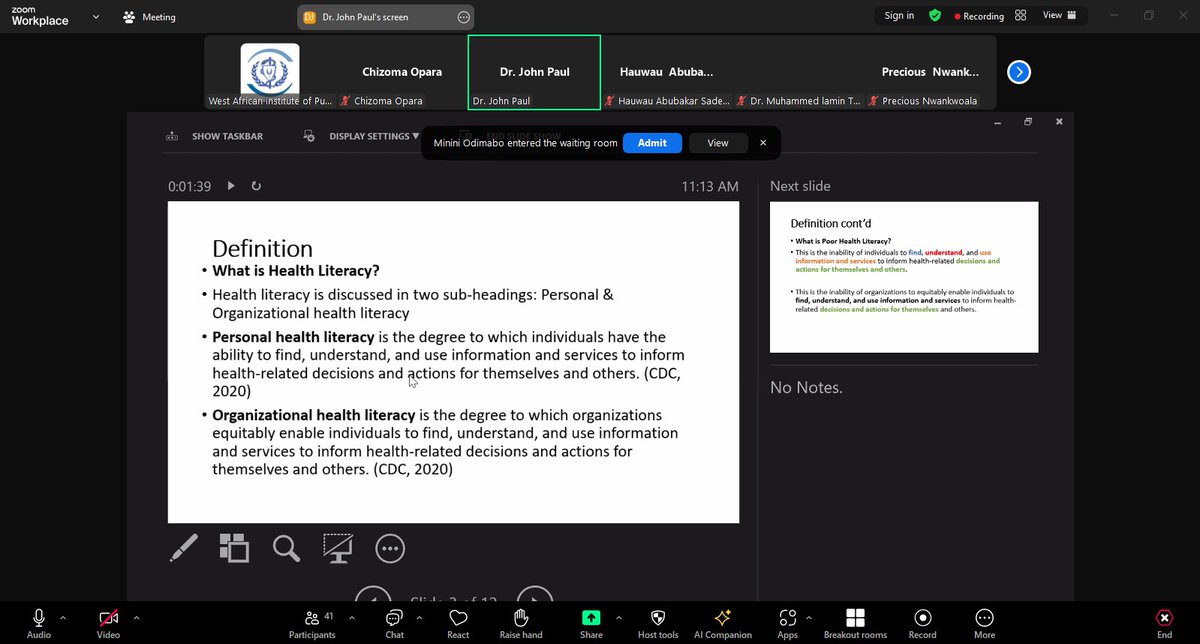
Task: Click the grid layout icon beside Recording
Action: coord(1021,16)
